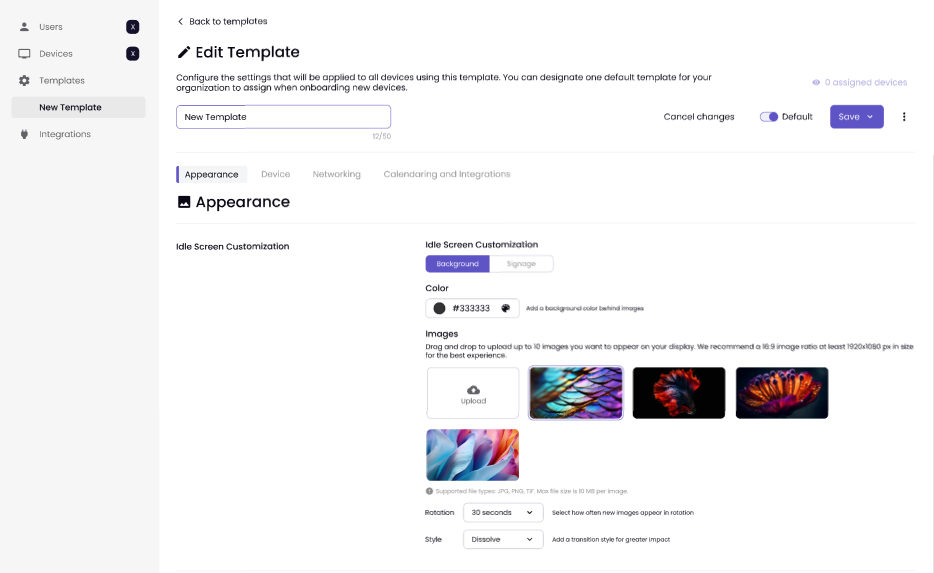Screen dimensions: 934x573
Task: Click the Color section label
Action: coord(437,288)
